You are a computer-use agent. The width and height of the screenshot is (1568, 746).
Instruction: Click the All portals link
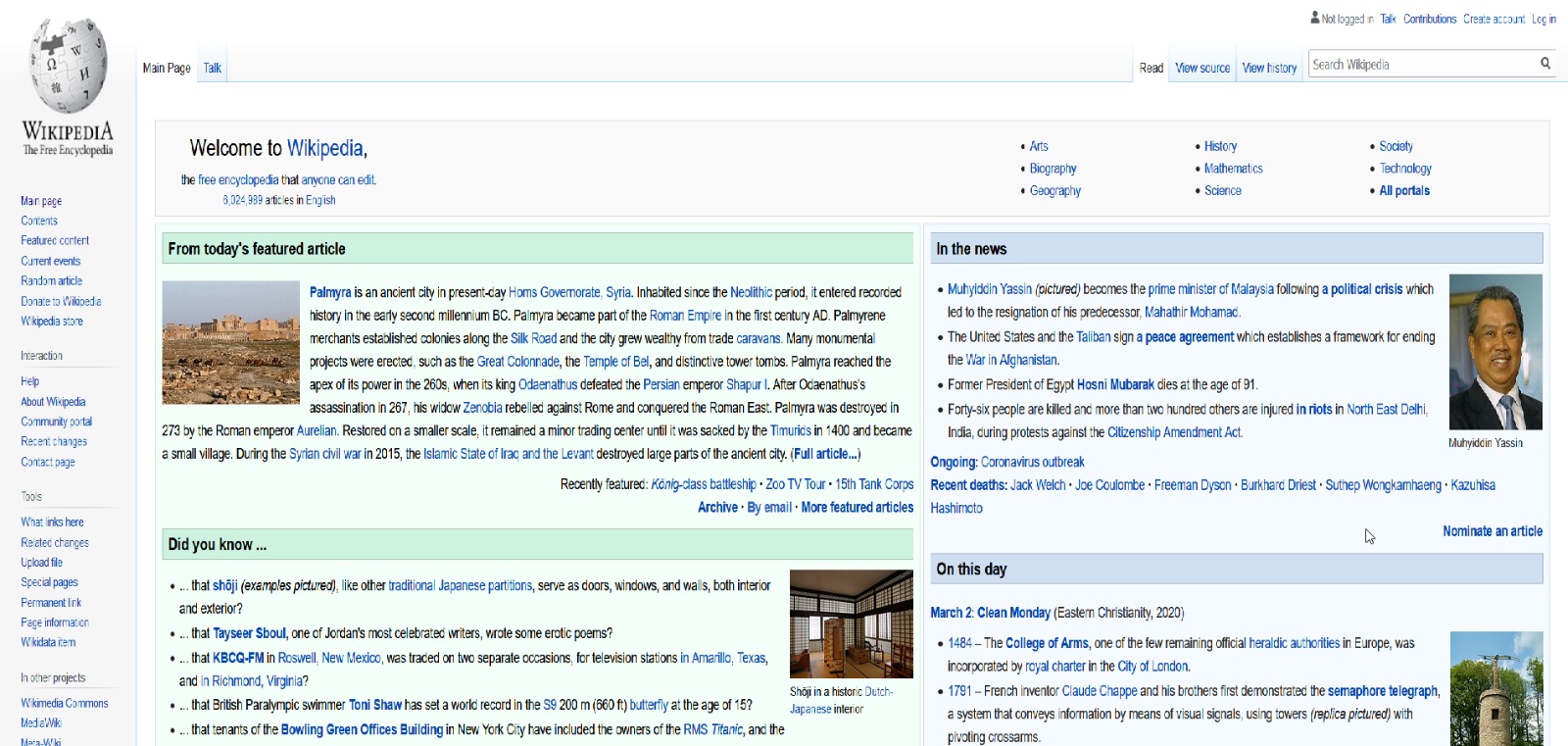click(1404, 190)
